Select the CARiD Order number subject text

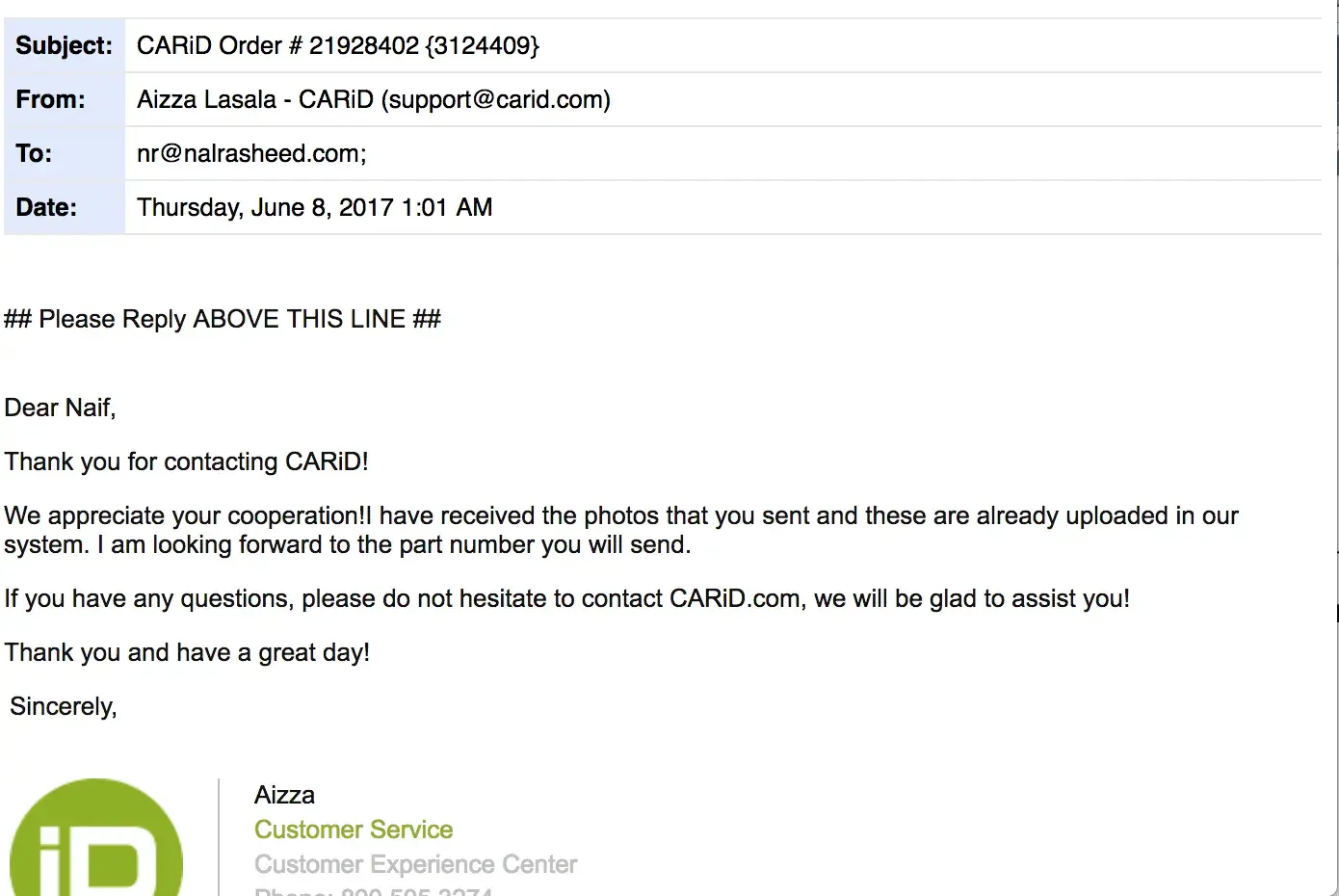click(x=337, y=45)
